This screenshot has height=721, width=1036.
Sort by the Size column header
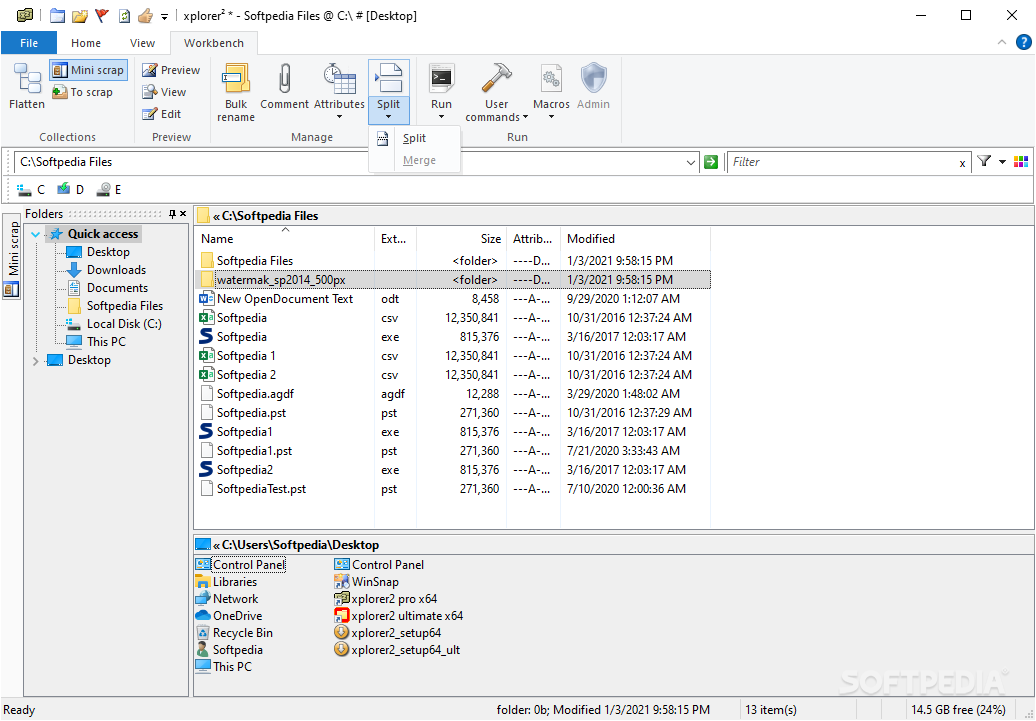[x=461, y=239]
